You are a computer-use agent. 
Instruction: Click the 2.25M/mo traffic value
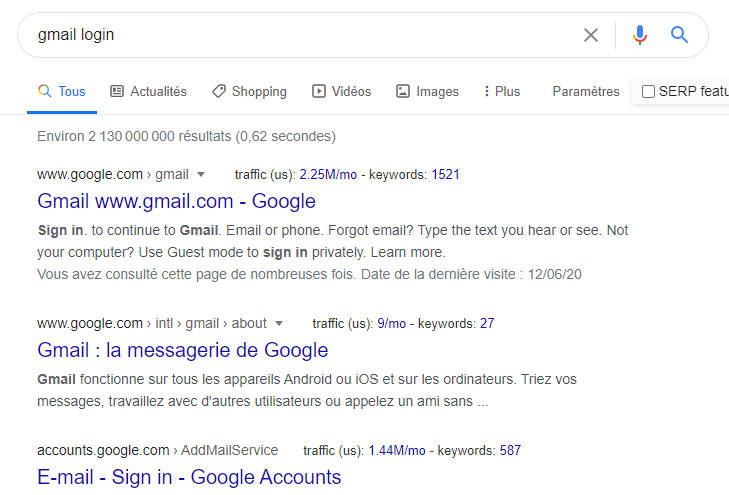click(x=328, y=174)
